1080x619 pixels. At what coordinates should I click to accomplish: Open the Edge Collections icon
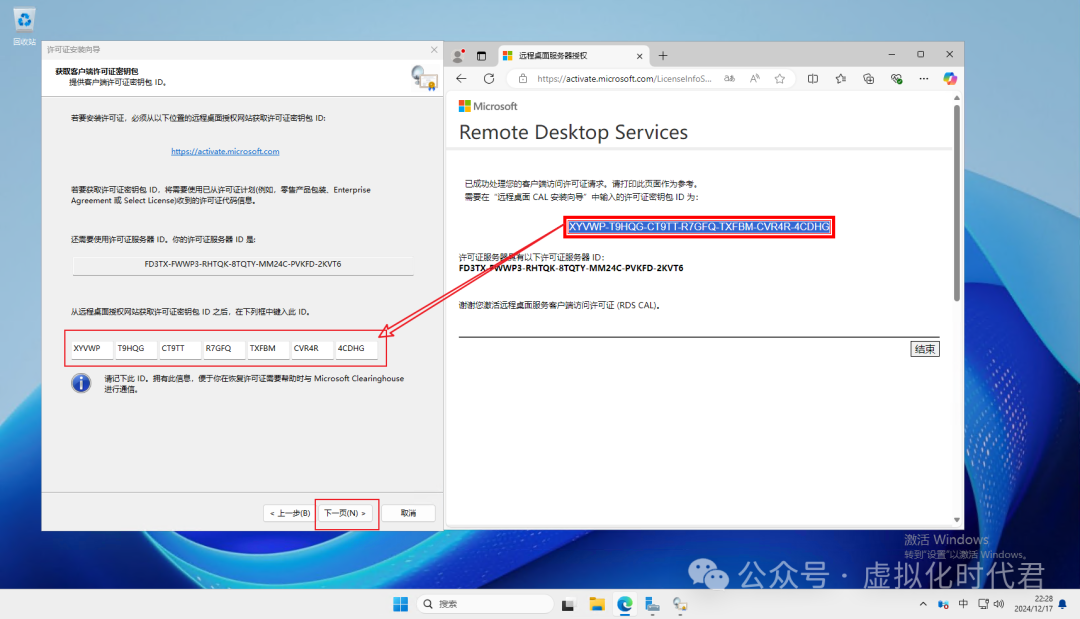tap(869, 78)
